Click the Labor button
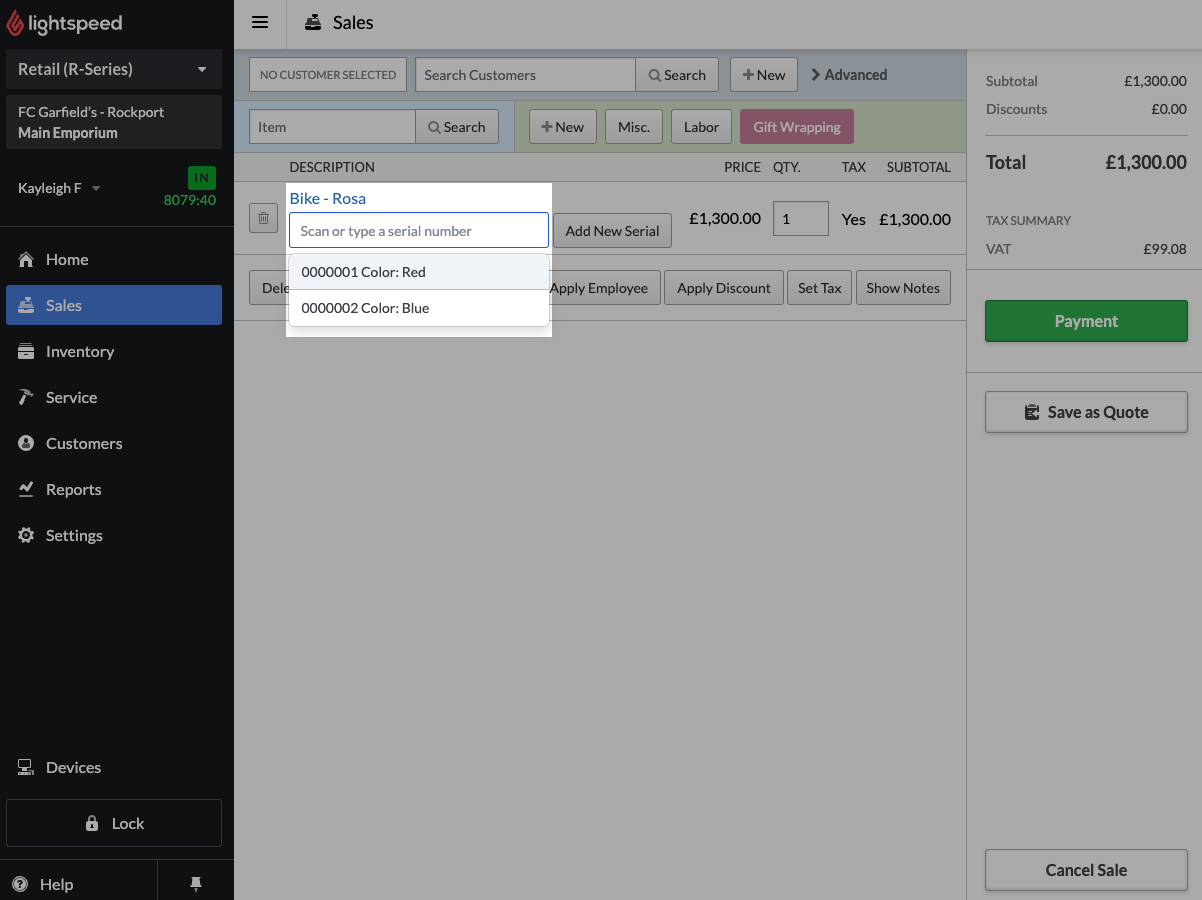The width and height of the screenshot is (1202, 900). (x=701, y=127)
